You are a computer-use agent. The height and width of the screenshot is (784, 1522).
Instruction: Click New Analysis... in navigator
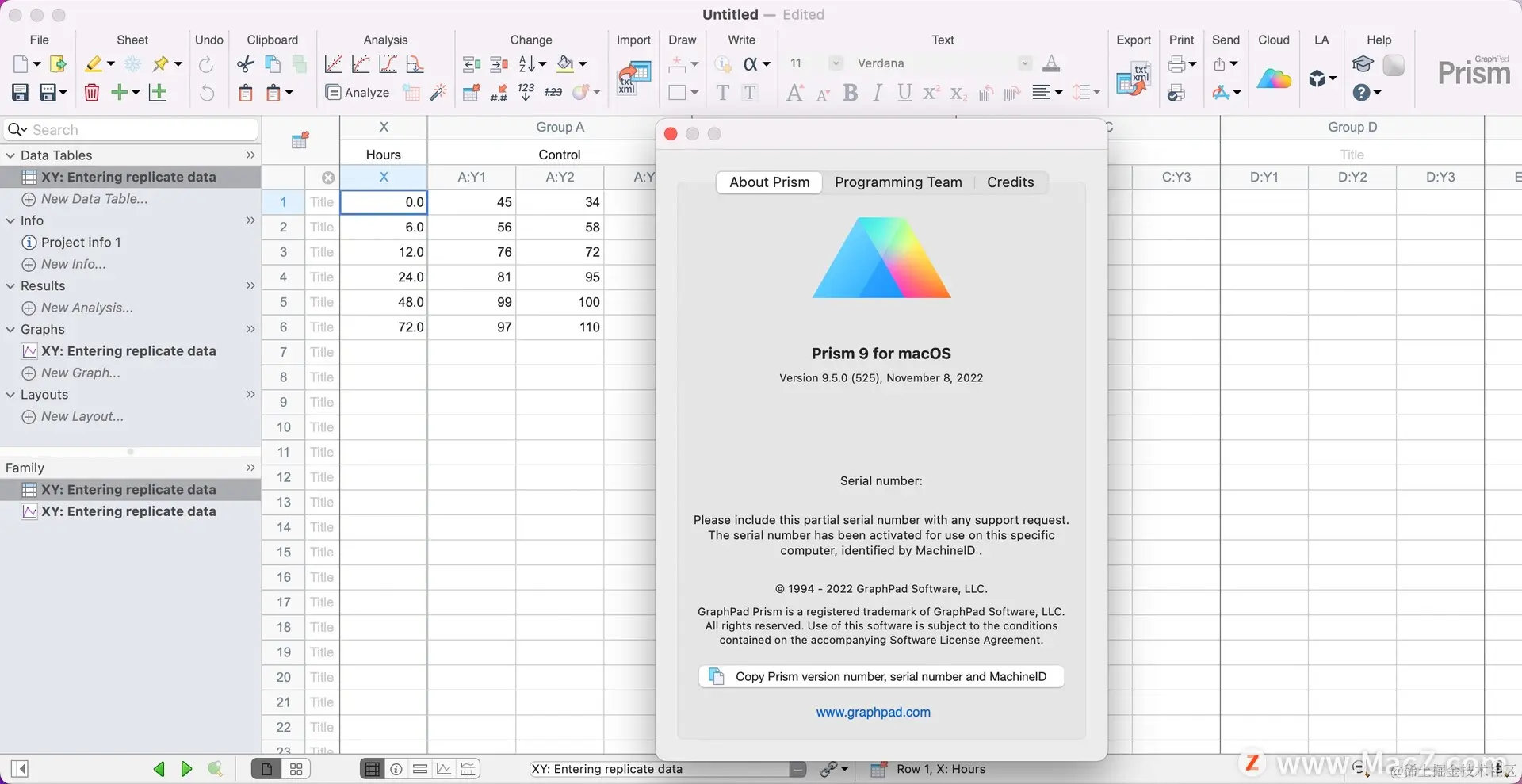pyautogui.click(x=87, y=308)
